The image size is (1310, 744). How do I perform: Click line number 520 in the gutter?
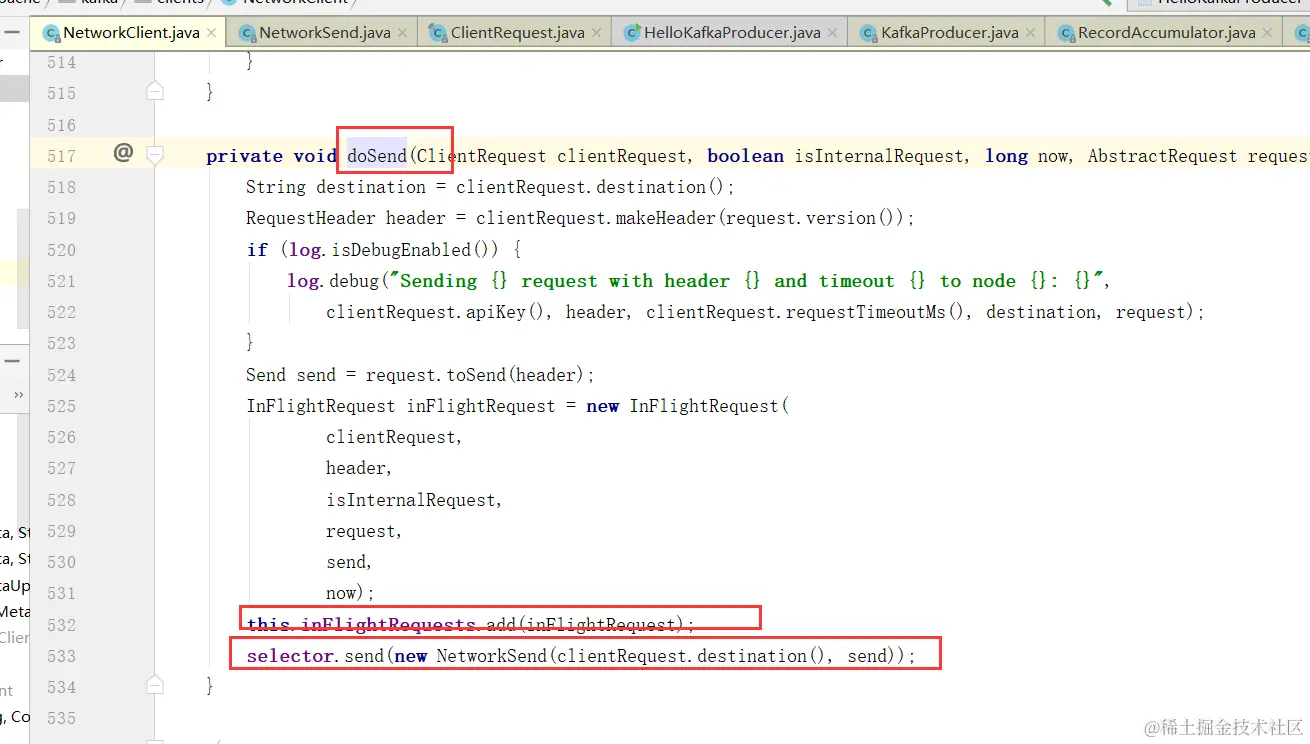[61, 250]
